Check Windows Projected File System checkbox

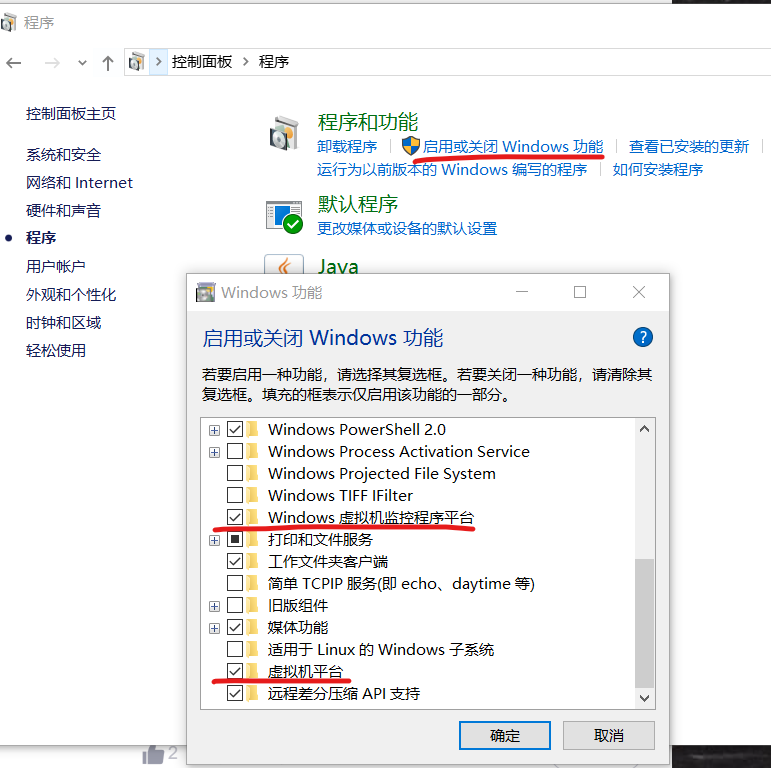pos(235,473)
